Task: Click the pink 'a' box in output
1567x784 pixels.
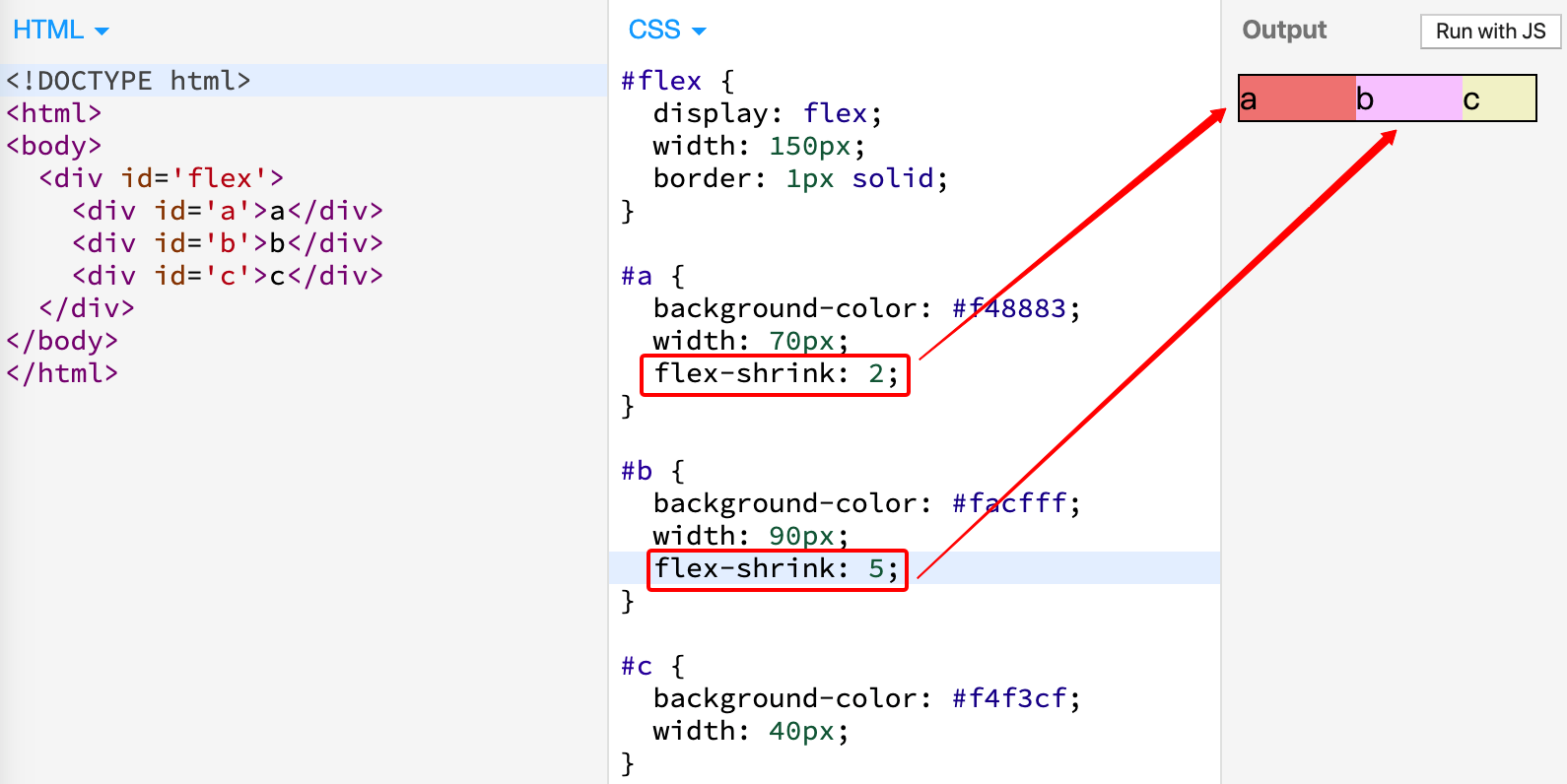Action: tap(1297, 98)
